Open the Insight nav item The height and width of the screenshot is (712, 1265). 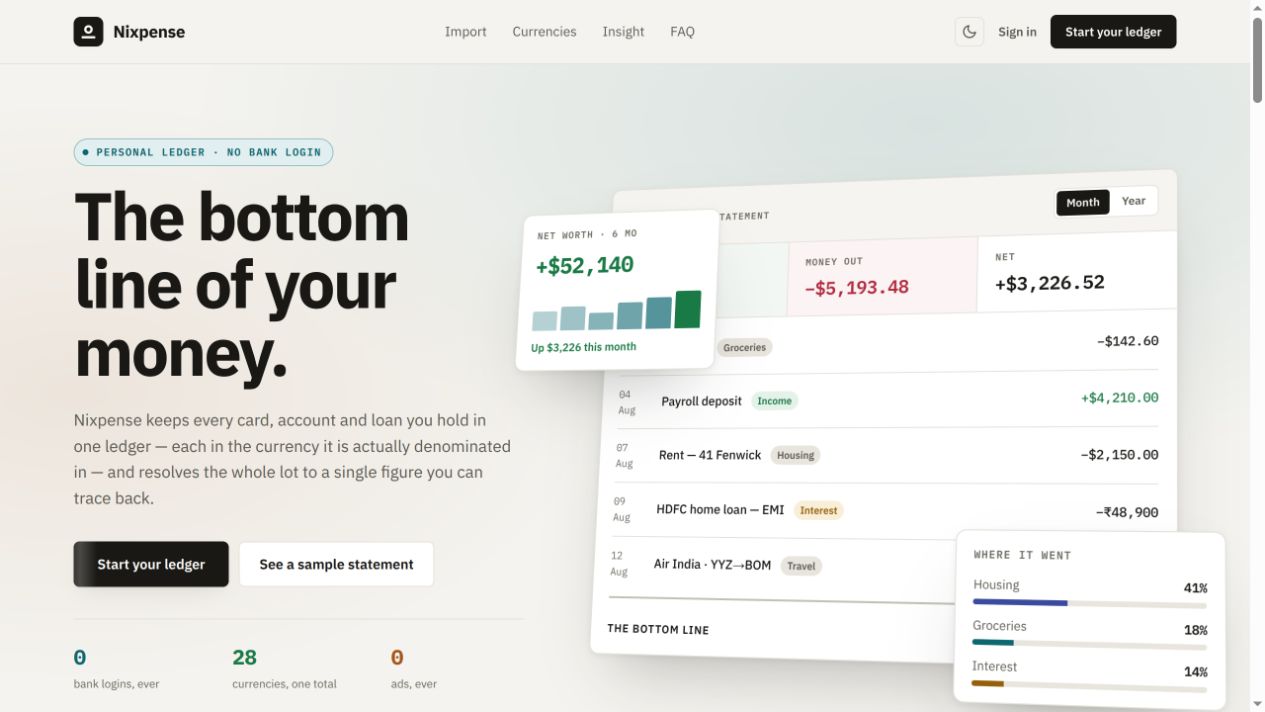click(623, 32)
